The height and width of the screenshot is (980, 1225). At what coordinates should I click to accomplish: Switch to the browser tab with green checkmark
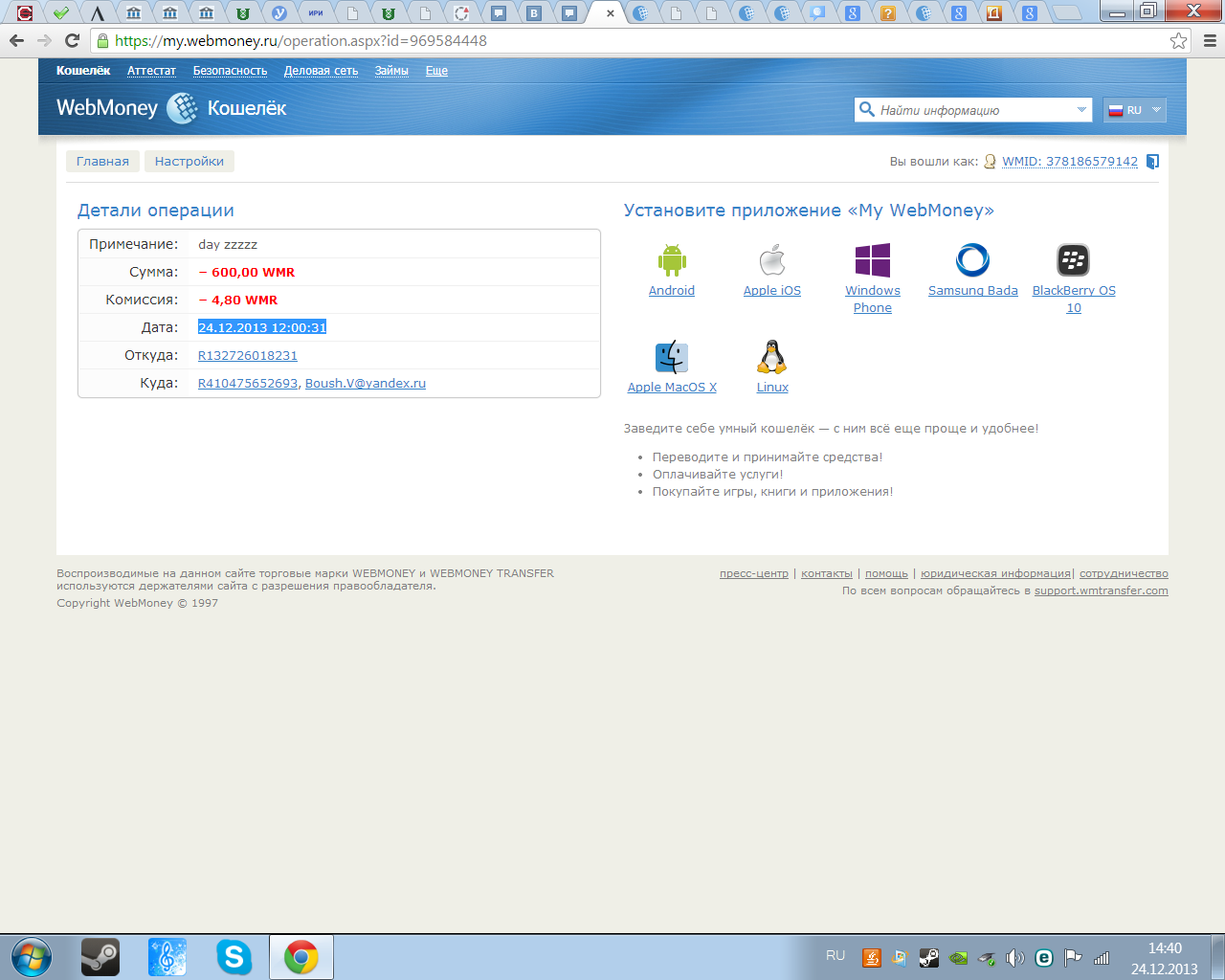click(x=61, y=13)
